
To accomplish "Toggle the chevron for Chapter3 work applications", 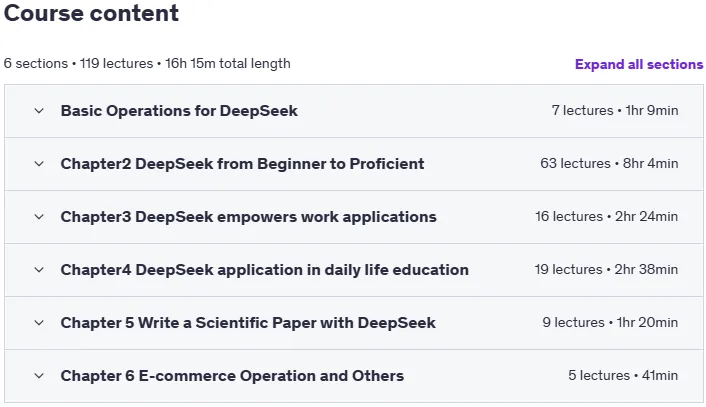I will (x=39, y=217).
